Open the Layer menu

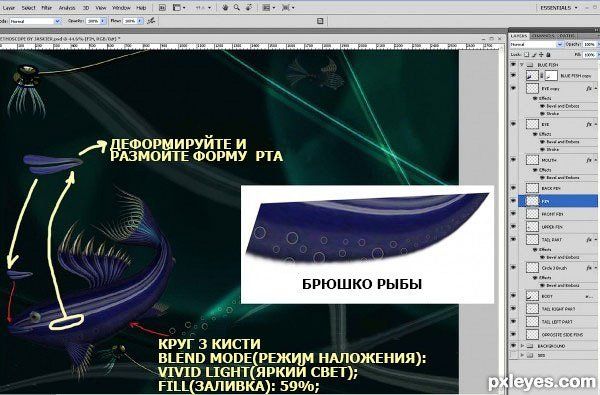tap(8, 8)
